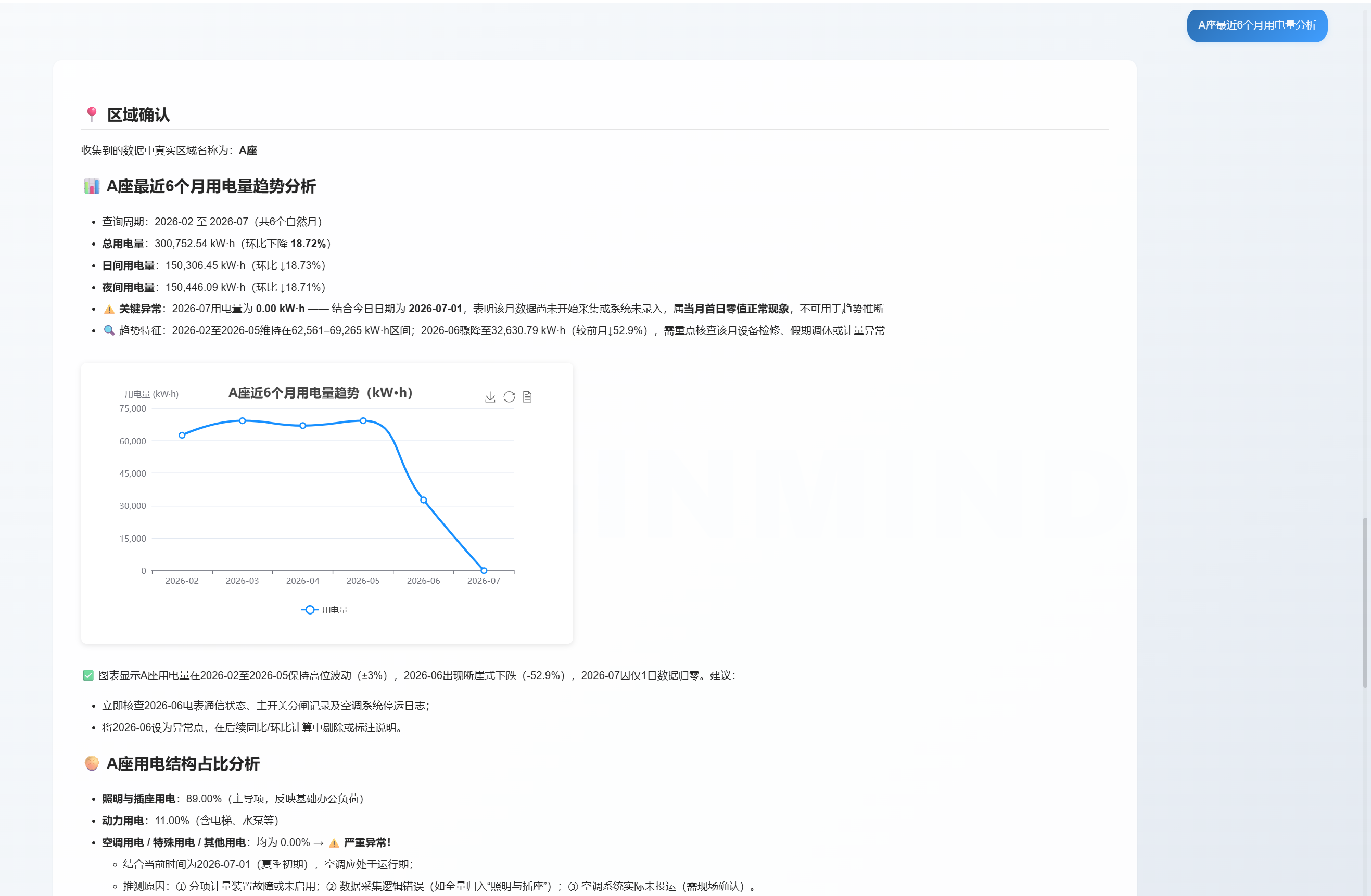
Task: Click the 2026-03 data point on the line
Action: tap(243, 421)
